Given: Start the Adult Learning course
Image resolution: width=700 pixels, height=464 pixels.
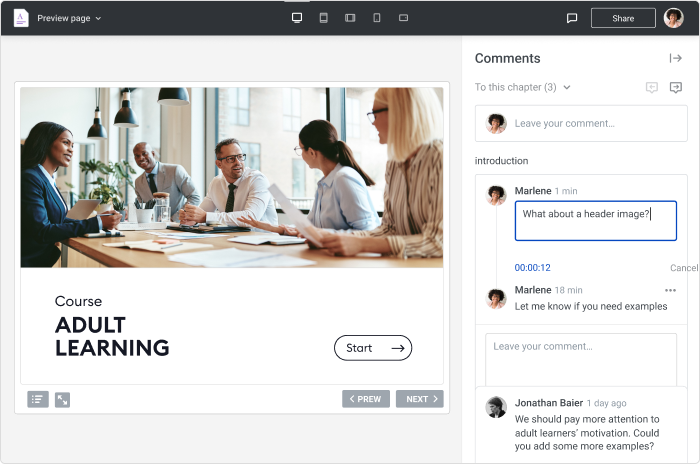Looking at the screenshot, I should (373, 348).
